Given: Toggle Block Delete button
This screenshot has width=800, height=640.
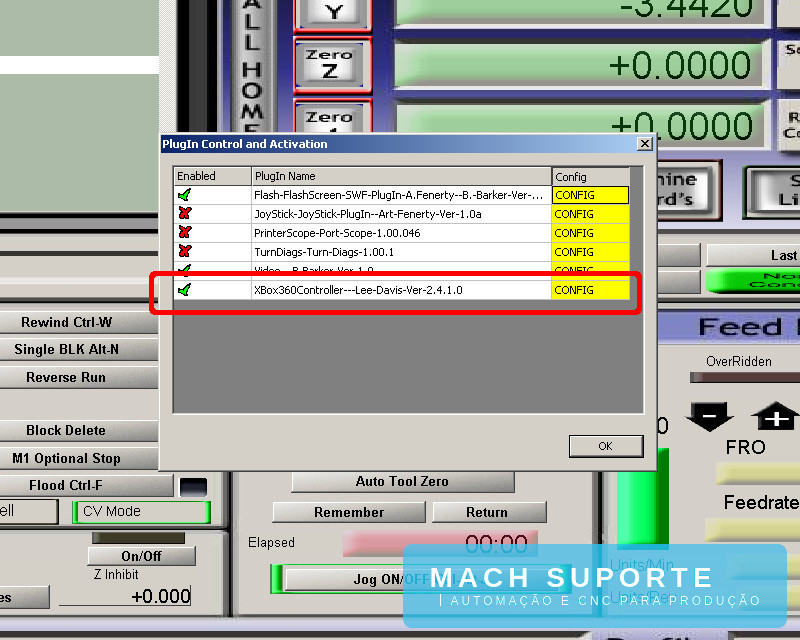Looking at the screenshot, I should tap(78, 431).
